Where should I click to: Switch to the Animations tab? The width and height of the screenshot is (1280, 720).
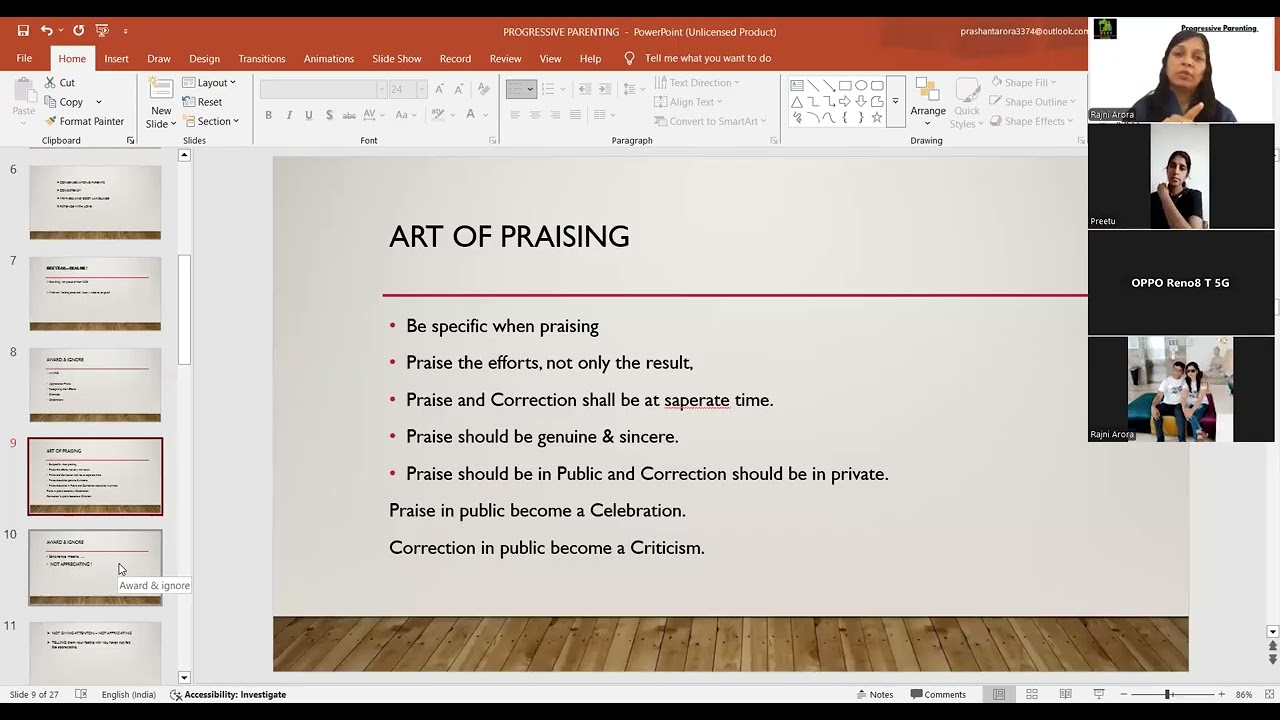328,58
